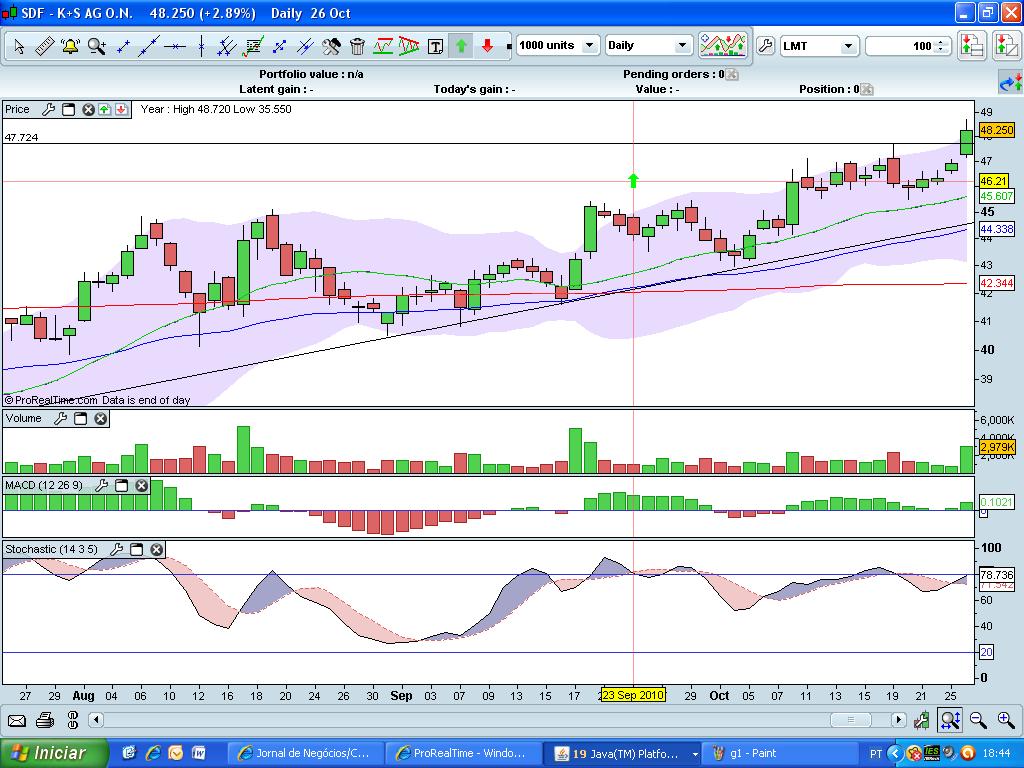Select the dotted arrow line tool
The width and height of the screenshot is (1024, 768).
click(x=280, y=46)
